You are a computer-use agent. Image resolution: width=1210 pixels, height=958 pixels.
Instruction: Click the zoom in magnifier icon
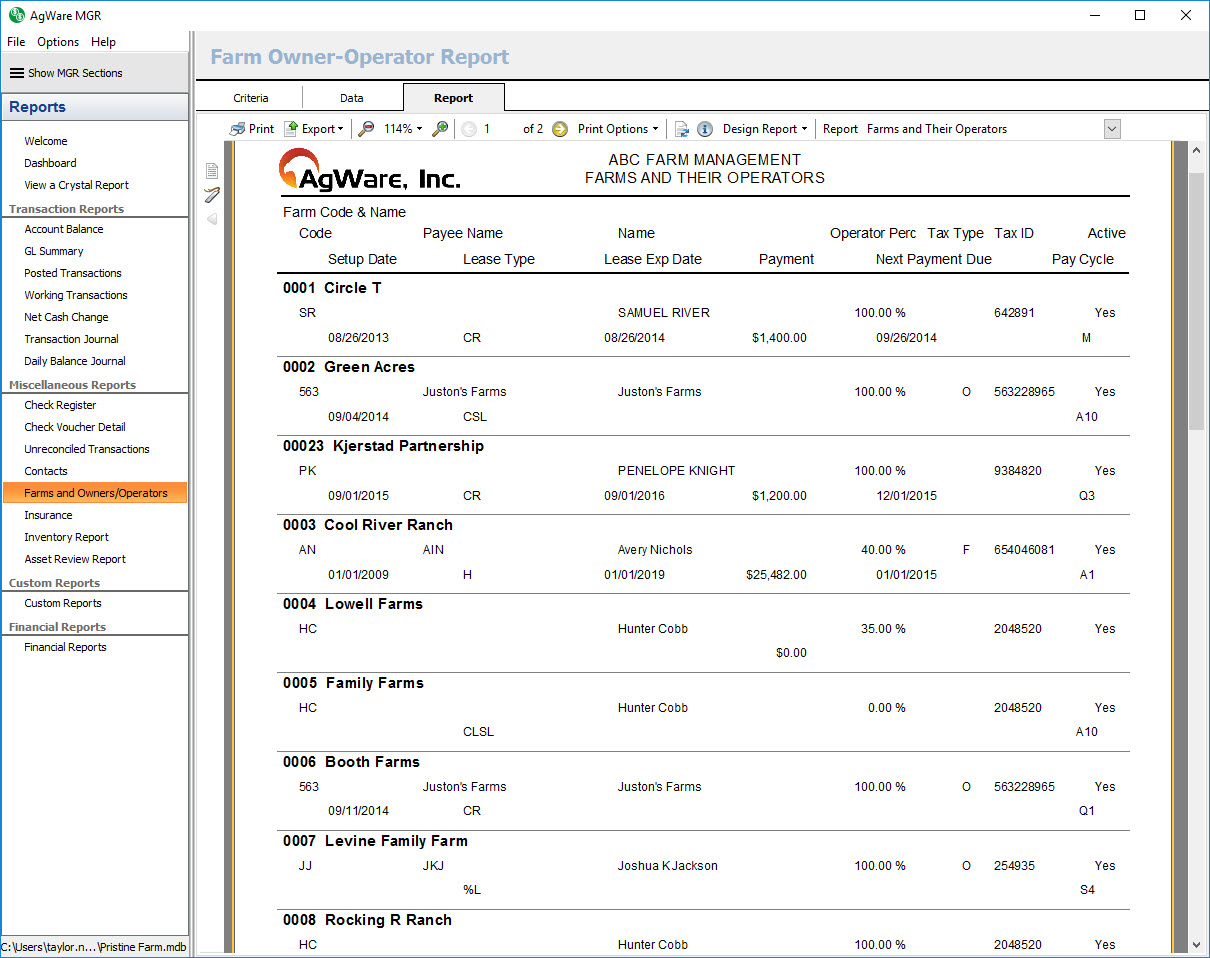point(440,129)
